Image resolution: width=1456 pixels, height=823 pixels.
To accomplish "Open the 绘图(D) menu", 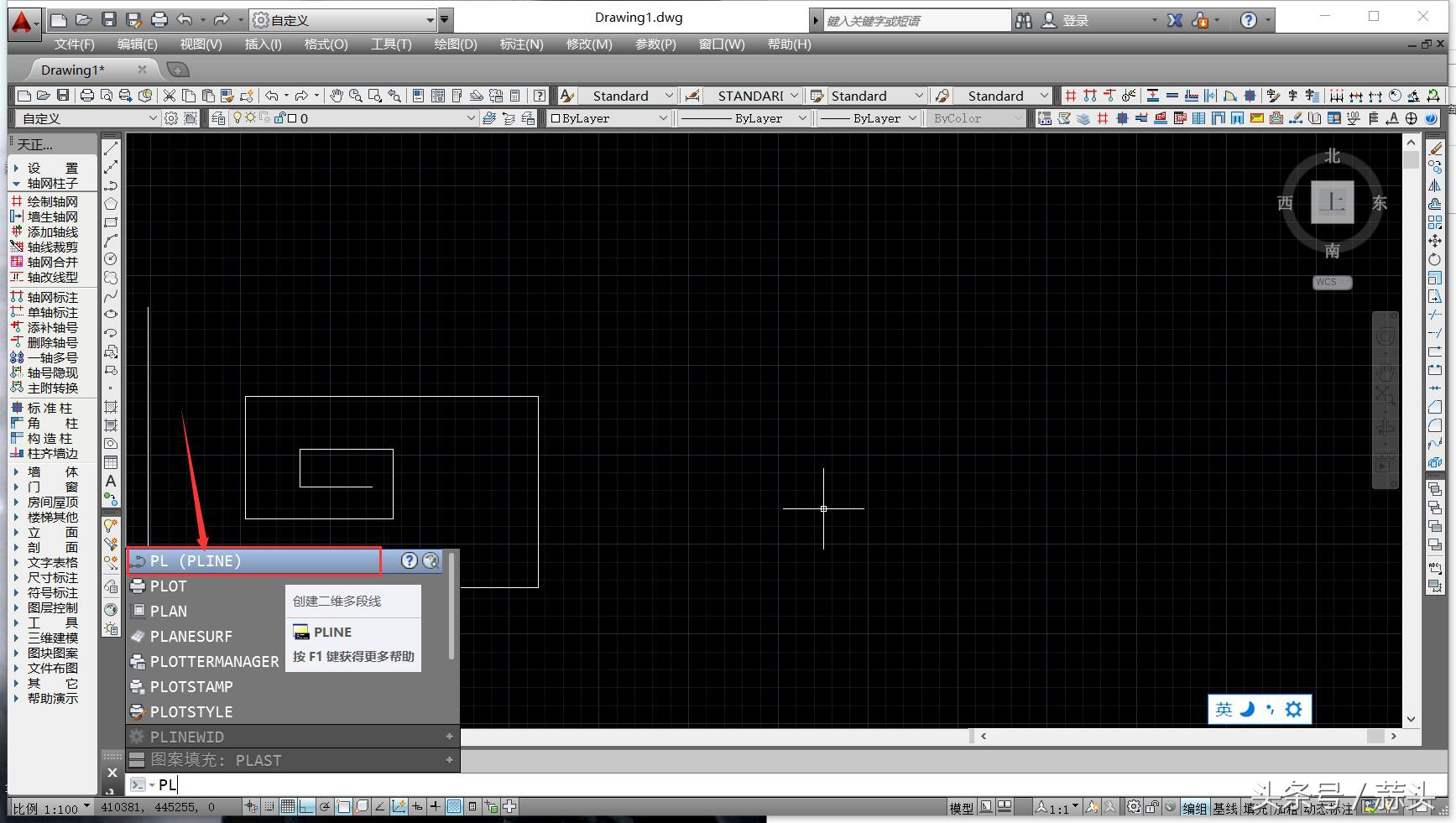I will (455, 44).
